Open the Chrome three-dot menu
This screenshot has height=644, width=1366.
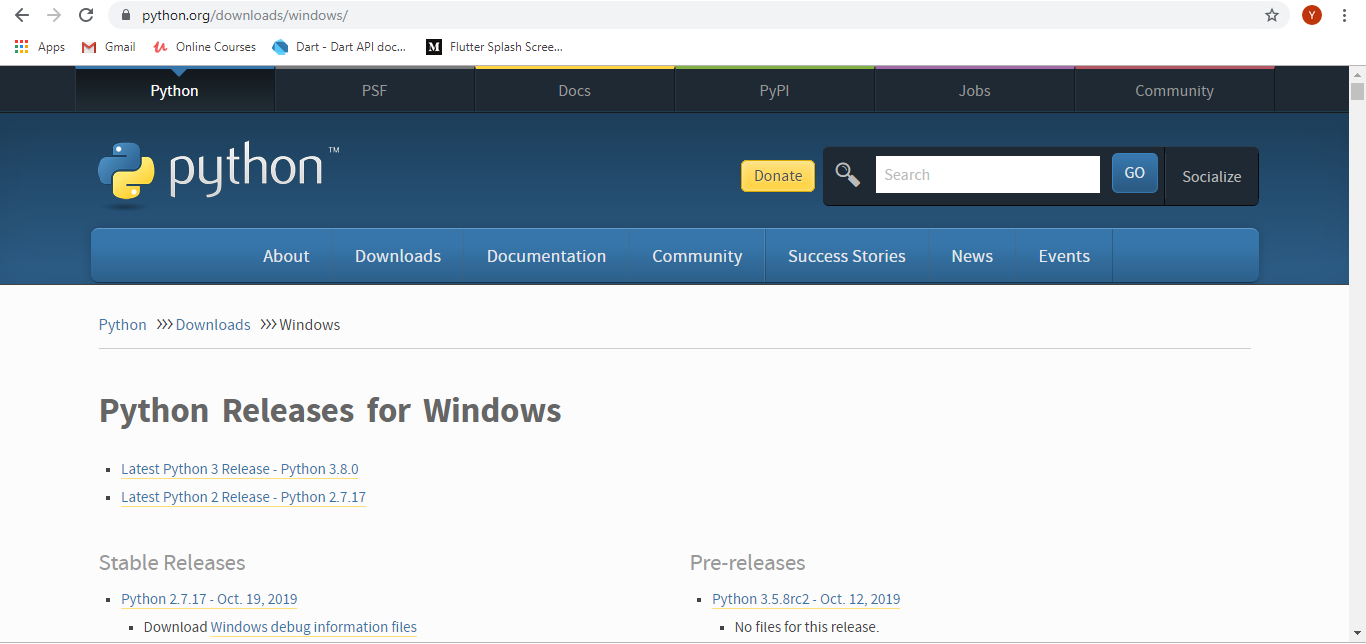tap(1344, 16)
